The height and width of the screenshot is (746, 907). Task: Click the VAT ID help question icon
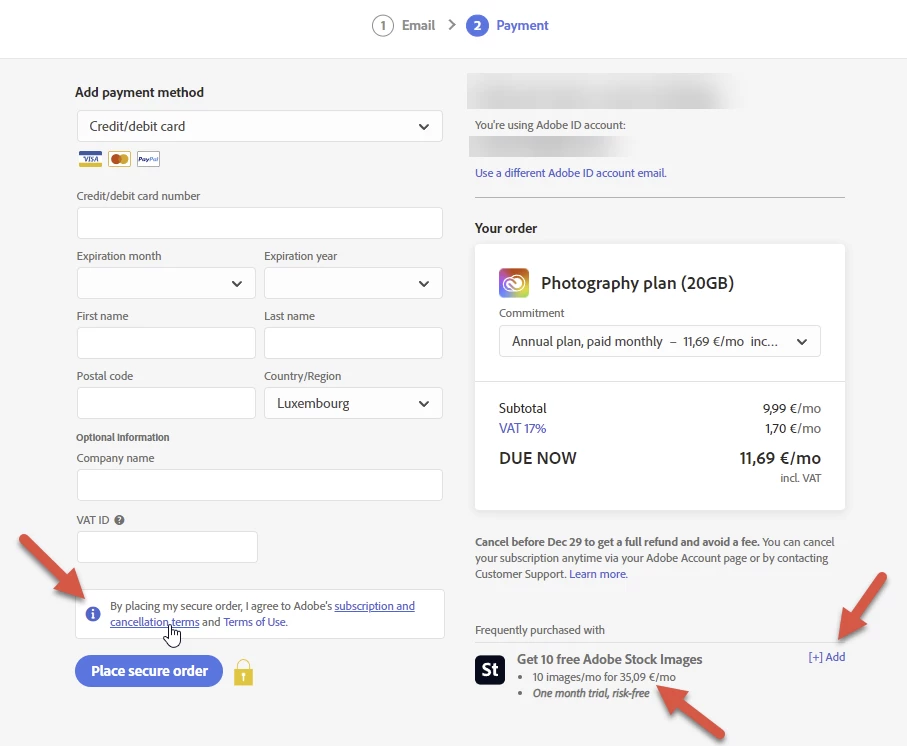pyautogui.click(x=119, y=520)
